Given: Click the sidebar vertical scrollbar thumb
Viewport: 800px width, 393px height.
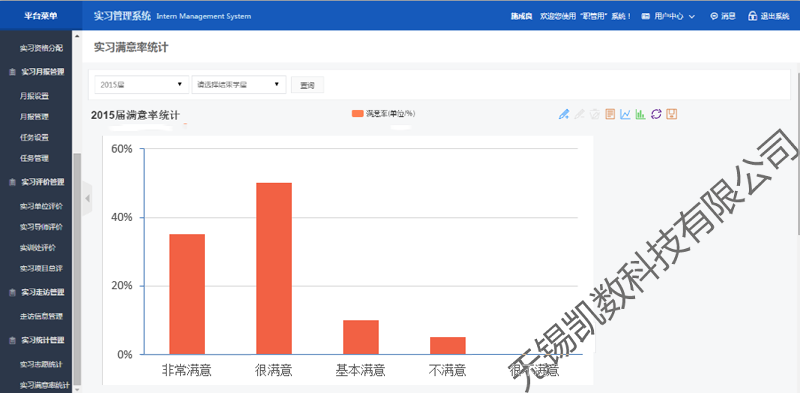Looking at the screenshot, I should click(77, 268).
